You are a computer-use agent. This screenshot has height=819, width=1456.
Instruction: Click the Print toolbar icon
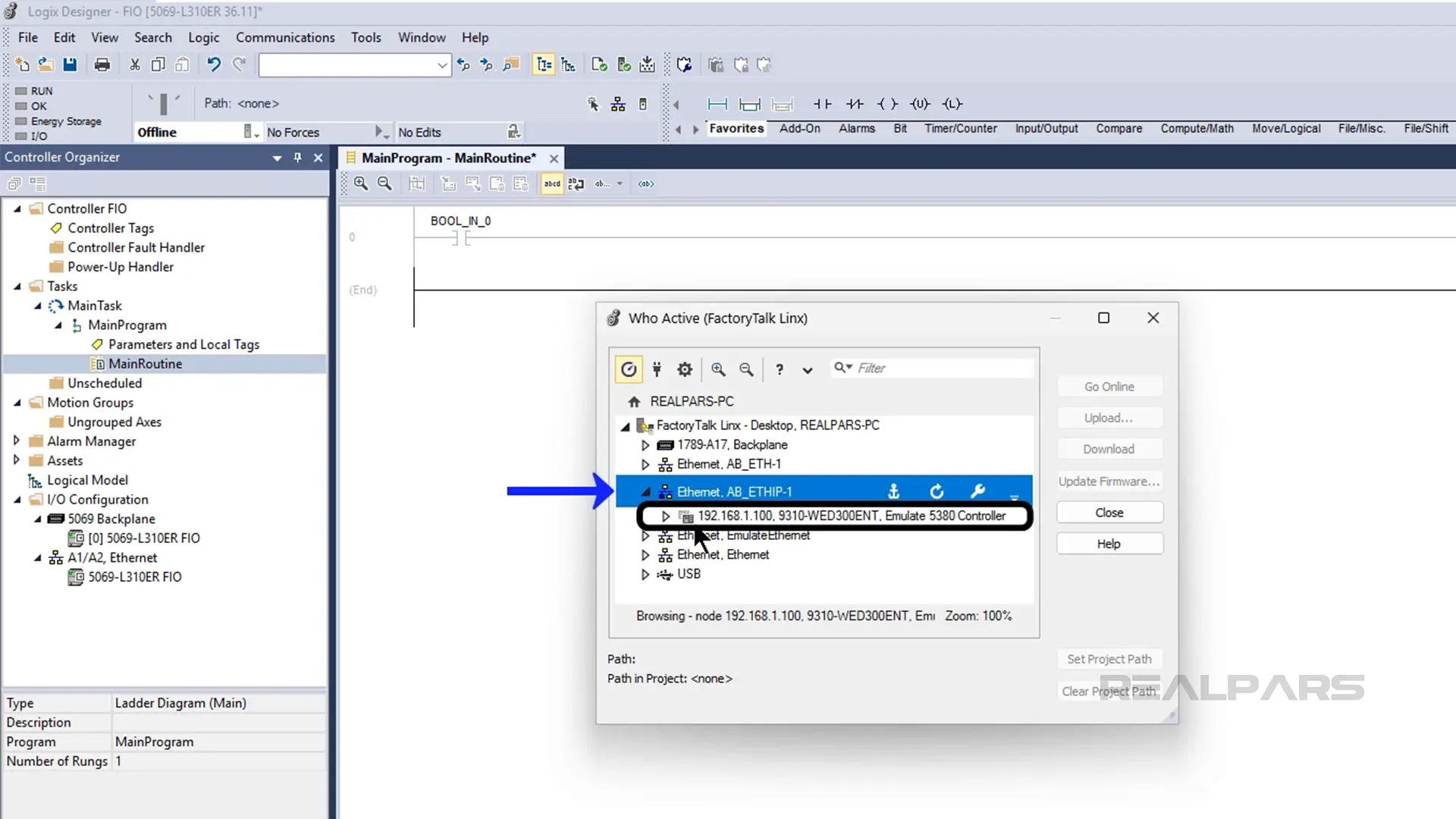pyautogui.click(x=102, y=64)
